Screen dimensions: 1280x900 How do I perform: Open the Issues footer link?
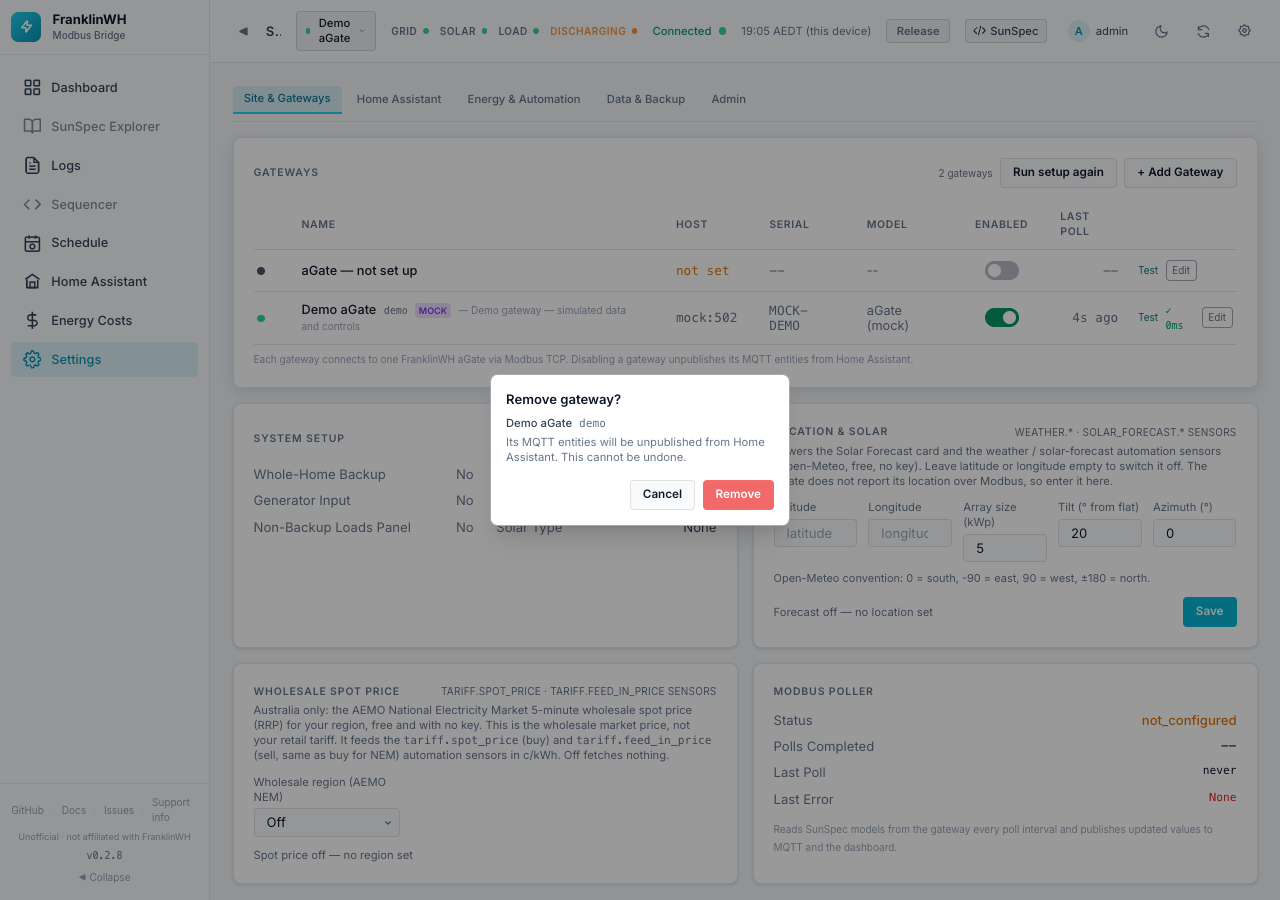(x=119, y=810)
